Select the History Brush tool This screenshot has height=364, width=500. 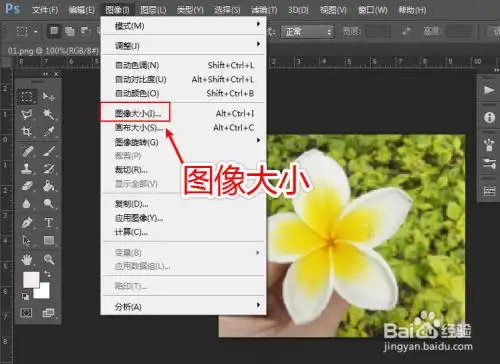(49, 168)
